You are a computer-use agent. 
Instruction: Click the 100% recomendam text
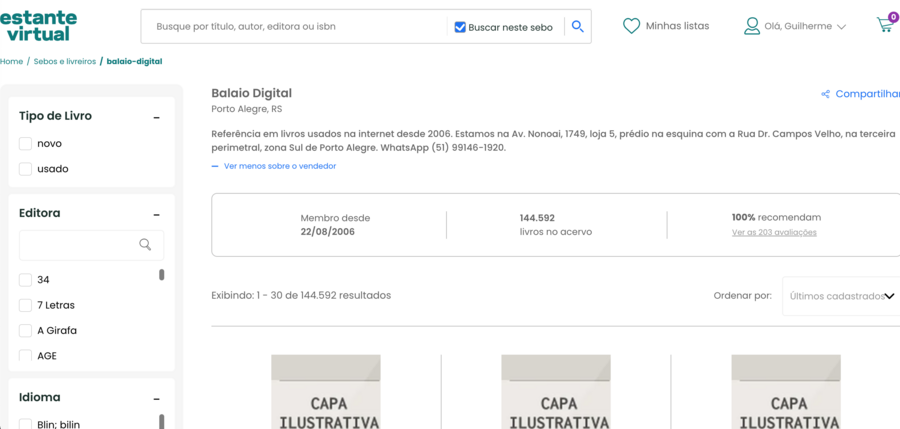coord(776,218)
